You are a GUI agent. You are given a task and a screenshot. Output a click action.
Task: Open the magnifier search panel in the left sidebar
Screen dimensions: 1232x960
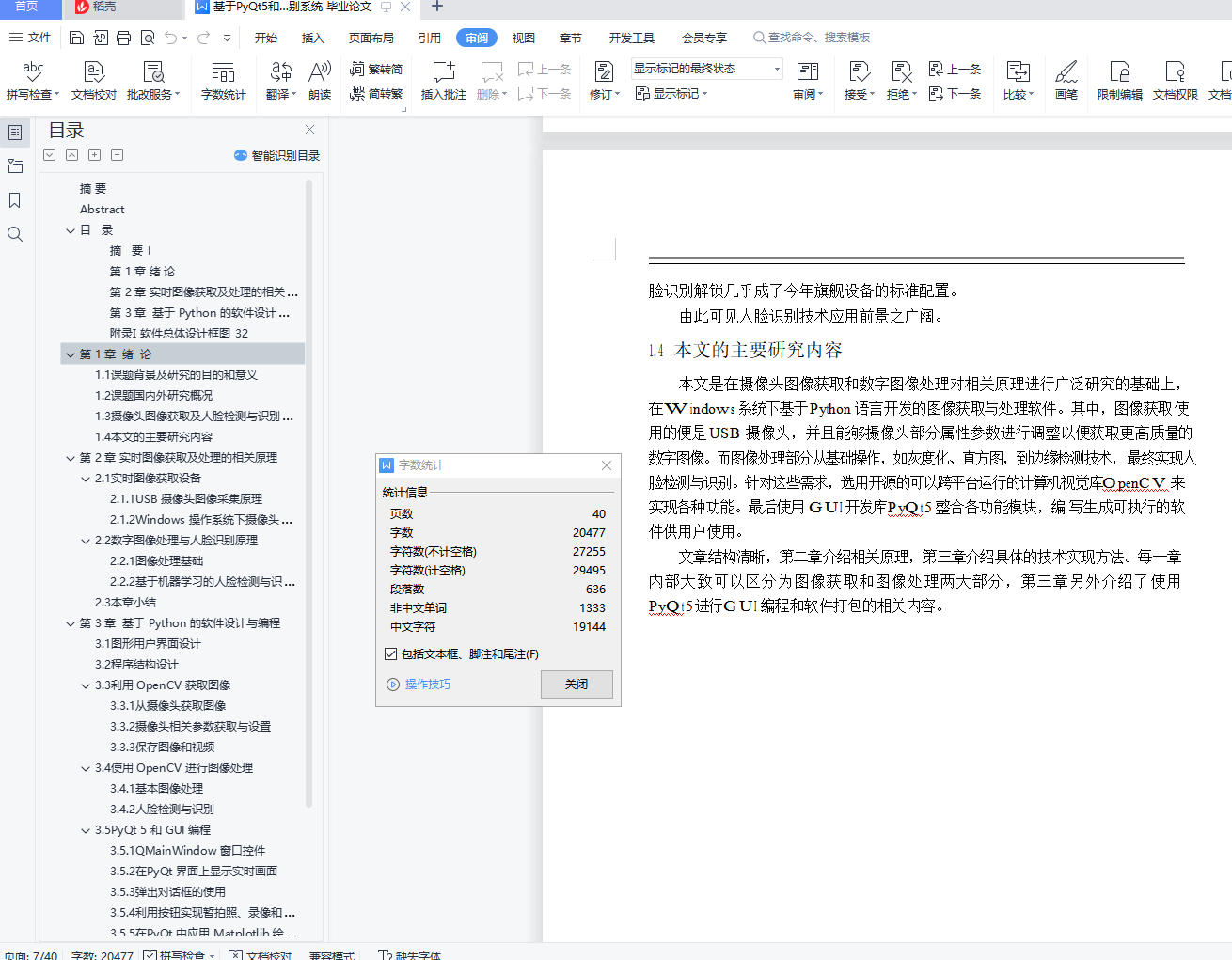(x=15, y=234)
